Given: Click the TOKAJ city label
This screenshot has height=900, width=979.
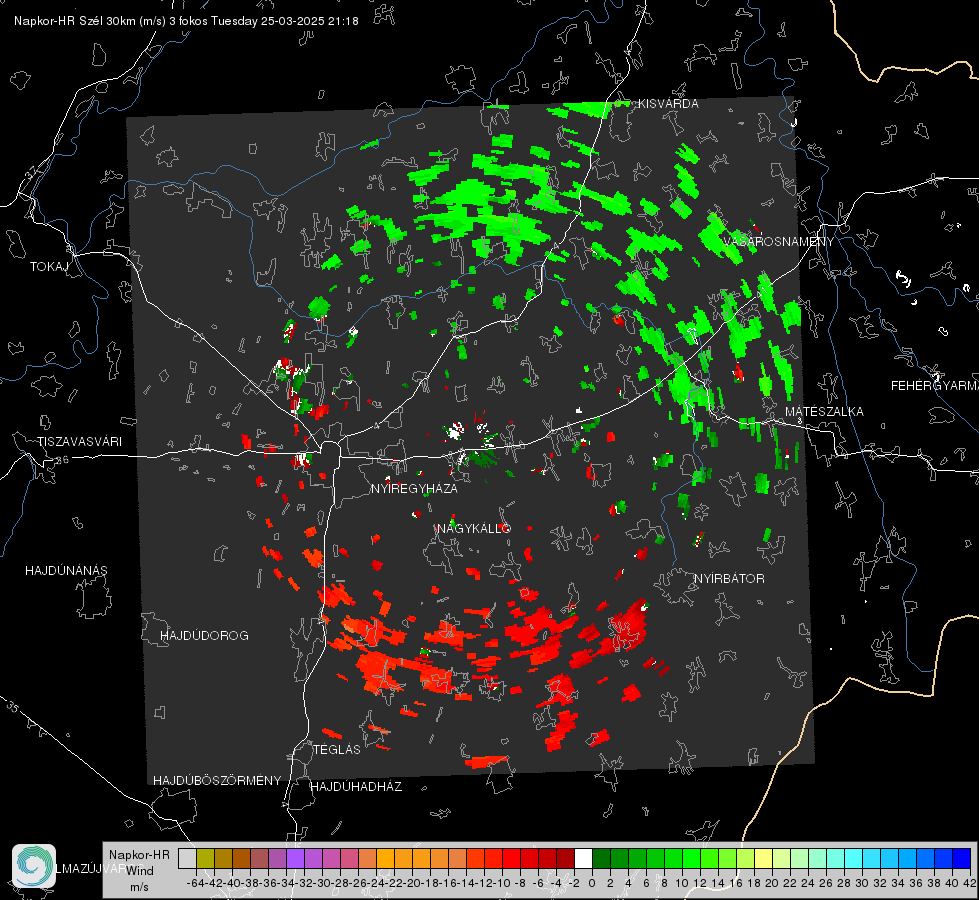Looking at the screenshot, I should [49, 267].
